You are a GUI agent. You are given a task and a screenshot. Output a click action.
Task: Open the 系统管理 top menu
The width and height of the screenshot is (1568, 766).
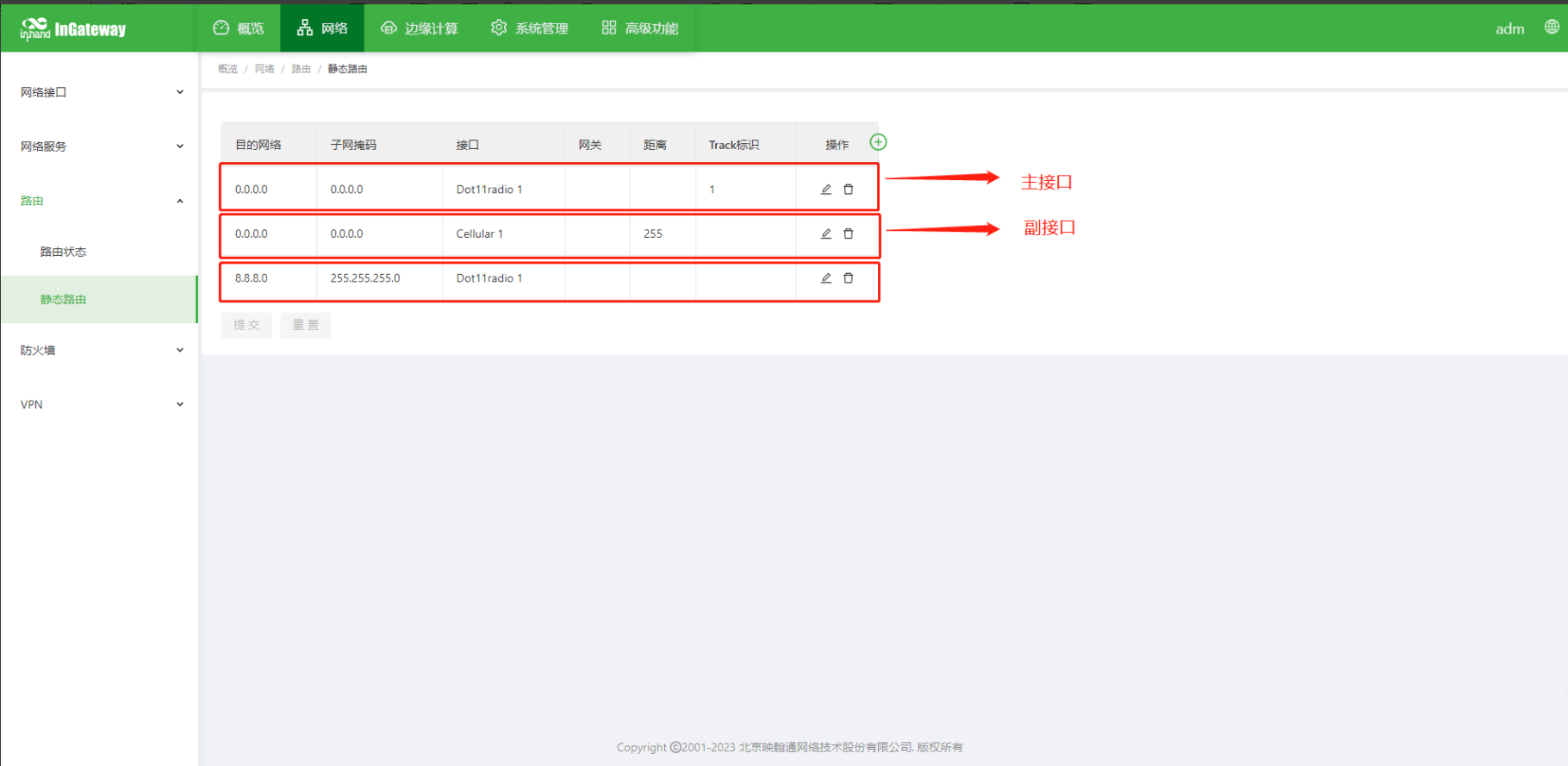point(530,28)
